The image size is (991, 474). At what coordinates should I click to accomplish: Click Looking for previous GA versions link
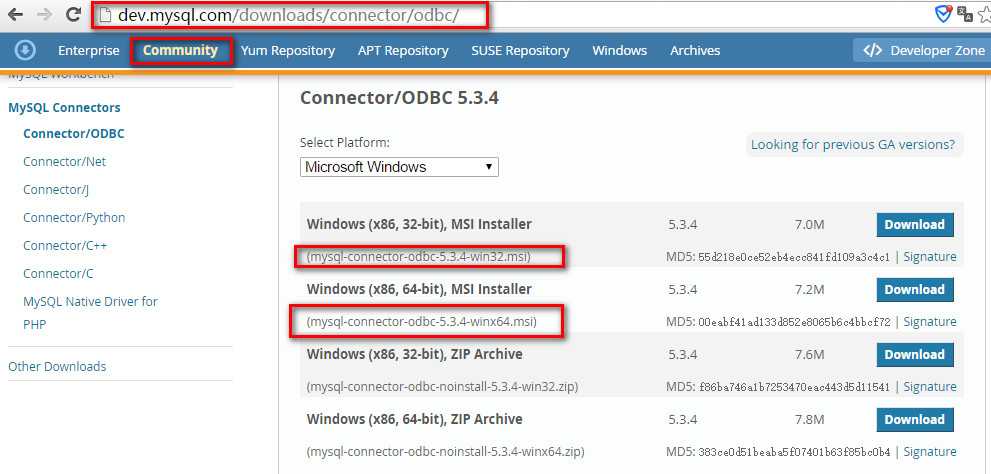[853, 145]
